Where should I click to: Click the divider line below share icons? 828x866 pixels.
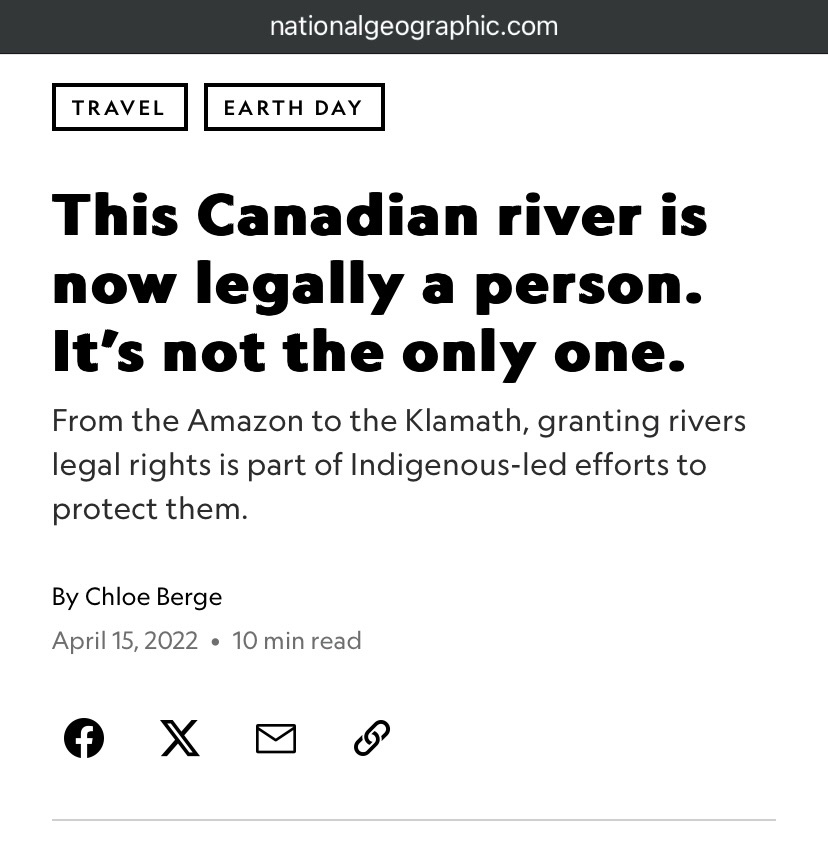coord(414,820)
